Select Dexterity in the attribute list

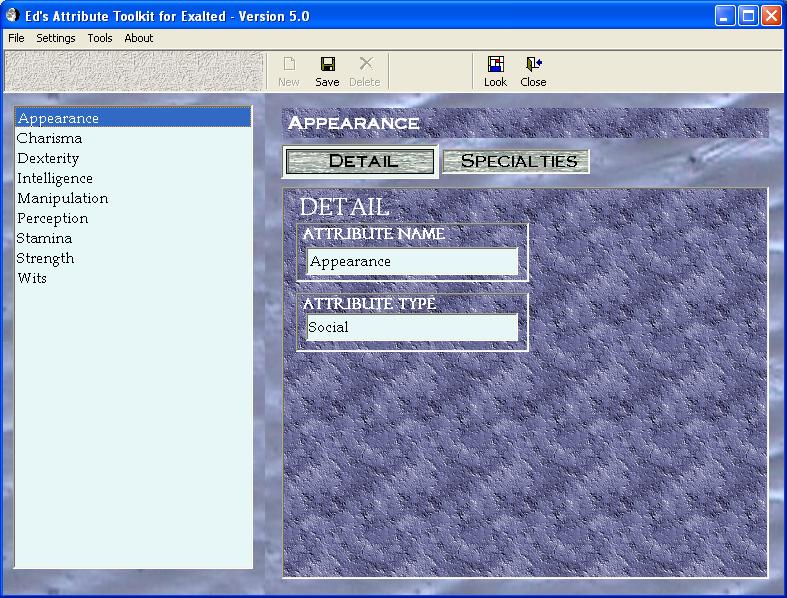[x=133, y=158]
